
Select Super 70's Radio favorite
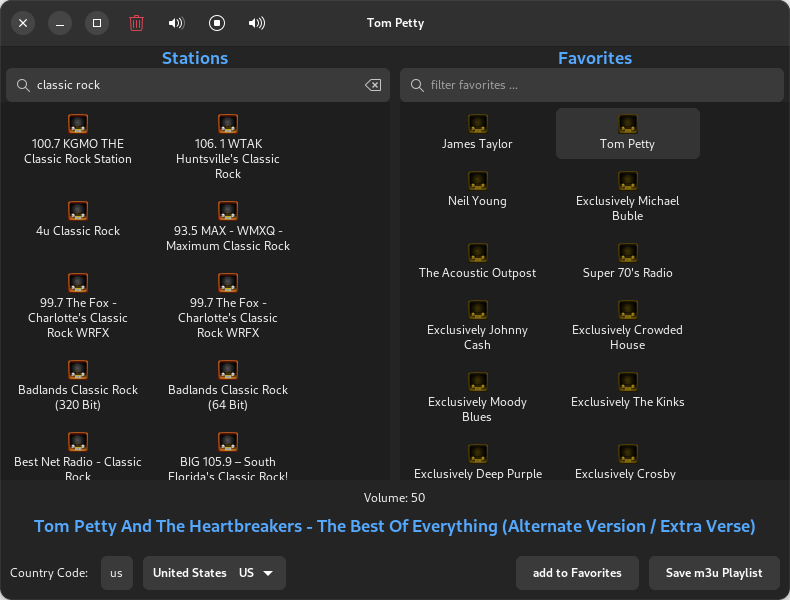(627, 262)
